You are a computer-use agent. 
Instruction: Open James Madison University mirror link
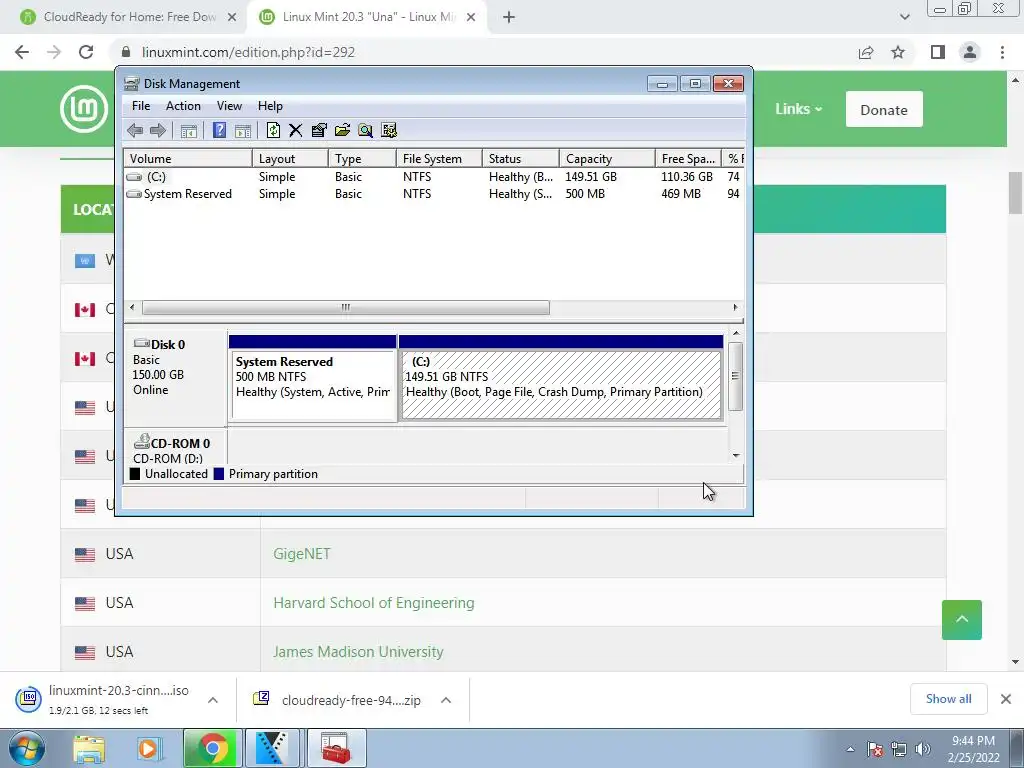tap(358, 652)
